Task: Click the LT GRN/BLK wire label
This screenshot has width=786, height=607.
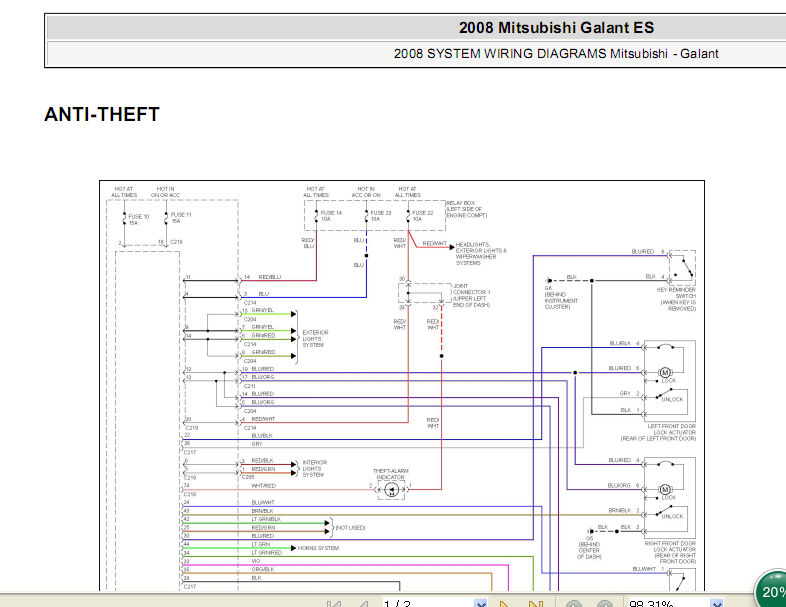Action: pos(266,519)
